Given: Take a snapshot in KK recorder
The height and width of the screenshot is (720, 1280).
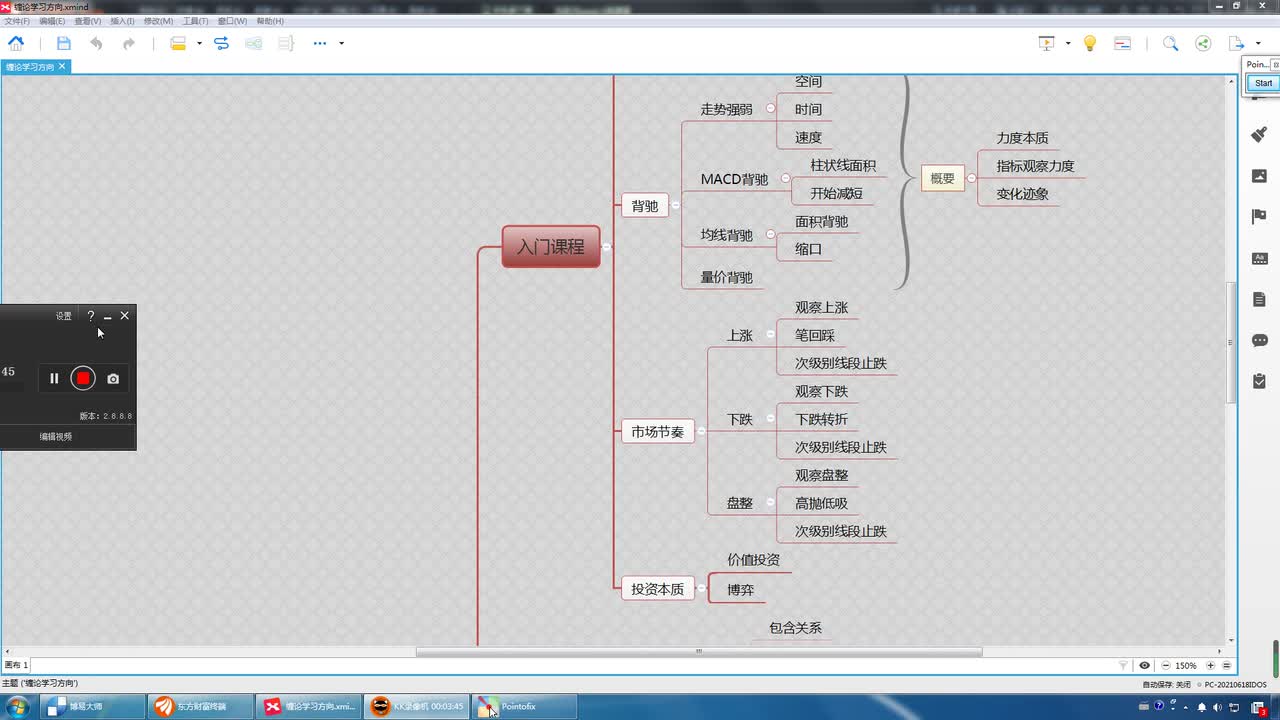Looking at the screenshot, I should [x=113, y=378].
